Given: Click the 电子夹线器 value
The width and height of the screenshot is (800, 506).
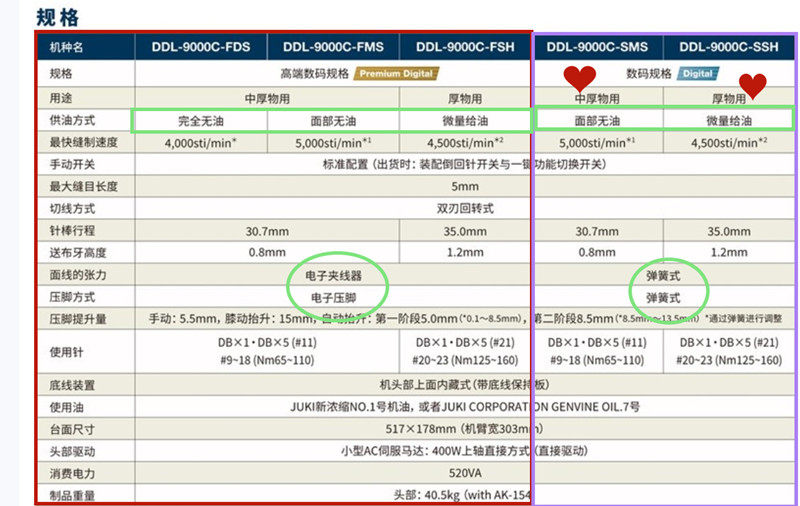Looking at the screenshot, I should click(x=333, y=275).
